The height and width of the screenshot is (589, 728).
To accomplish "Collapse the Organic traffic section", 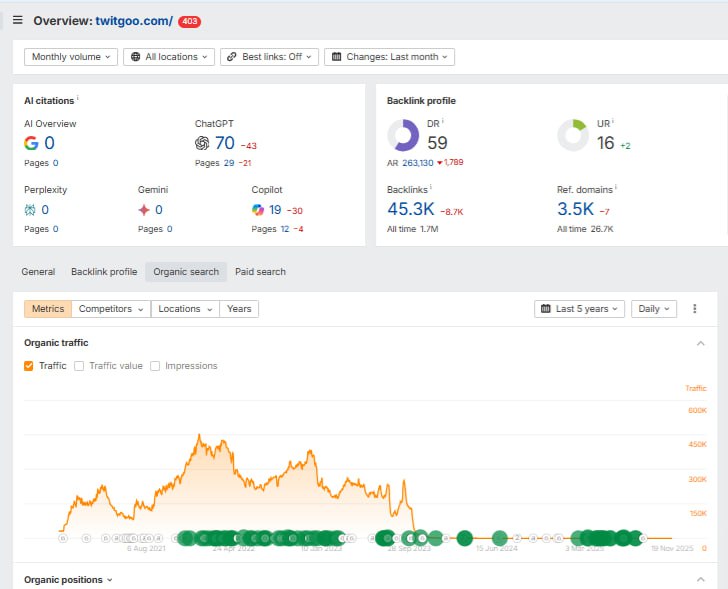I will pos(699,343).
